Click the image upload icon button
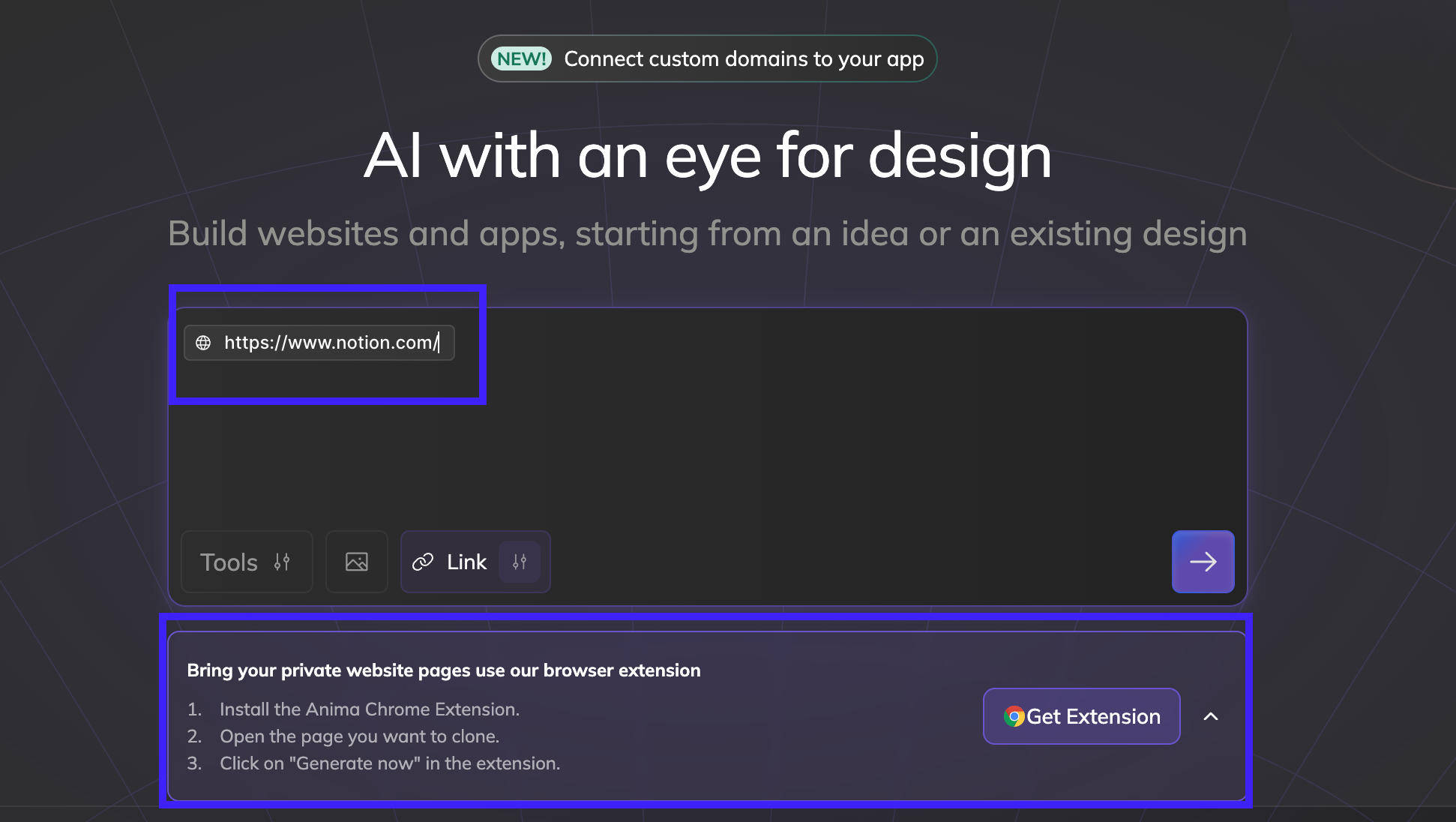This screenshot has height=822, width=1456. tap(357, 562)
